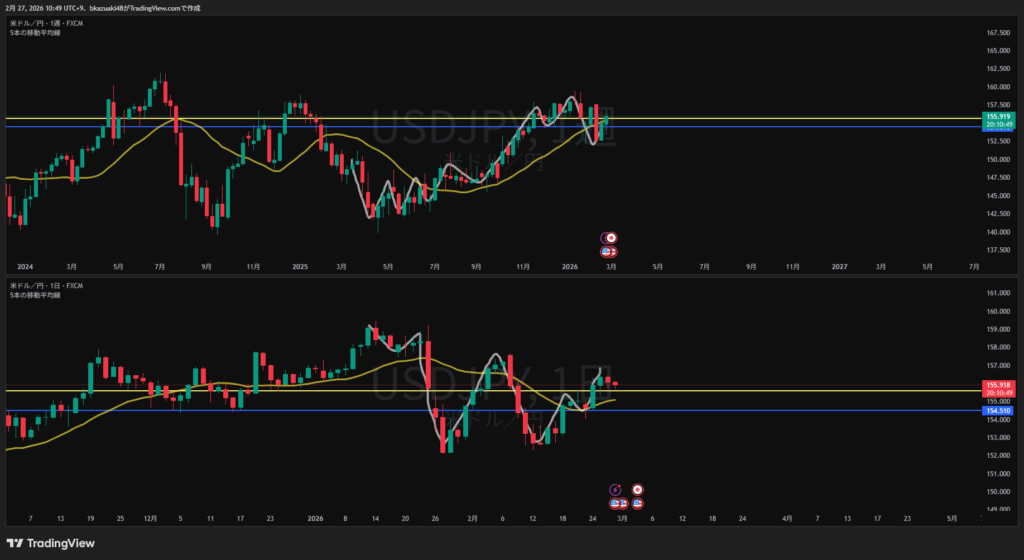Click the purple lightning news icon on daily chart
The image size is (1024, 560).
coord(615,489)
